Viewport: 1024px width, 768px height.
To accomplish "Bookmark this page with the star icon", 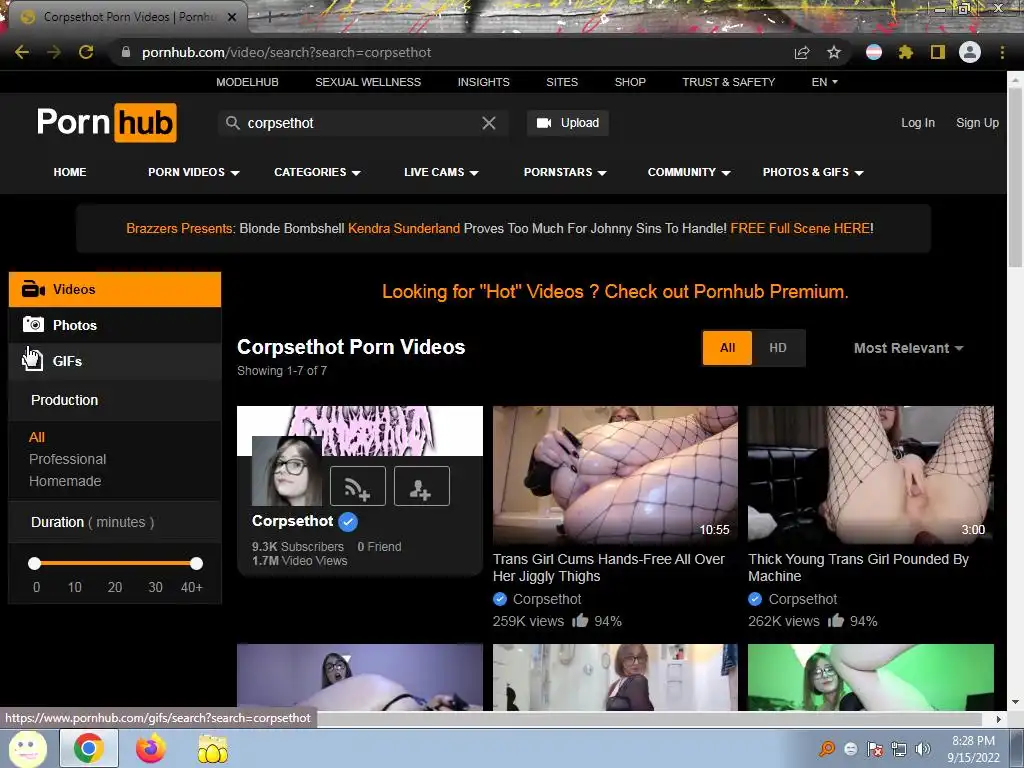I will tap(834, 52).
